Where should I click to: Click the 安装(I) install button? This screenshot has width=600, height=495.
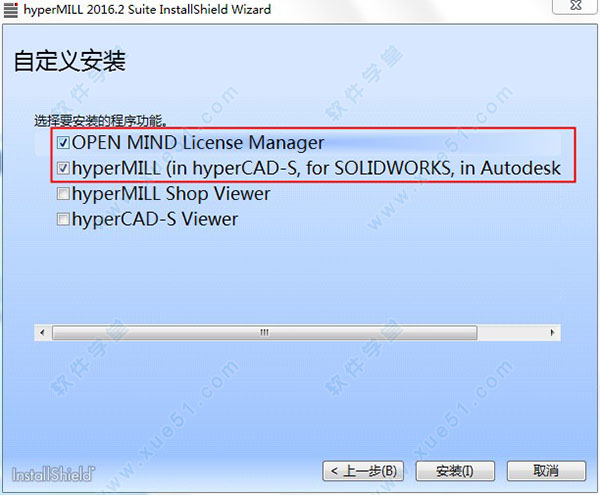tap(455, 471)
